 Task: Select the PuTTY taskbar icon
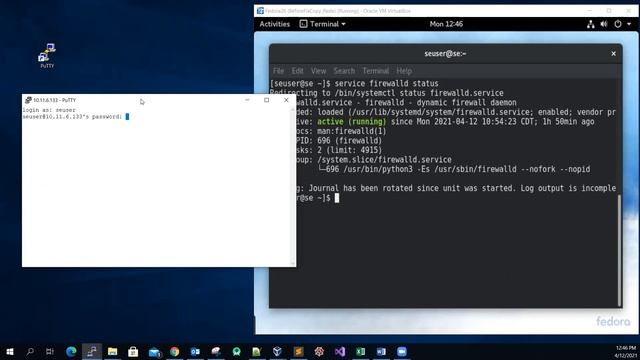92,351
